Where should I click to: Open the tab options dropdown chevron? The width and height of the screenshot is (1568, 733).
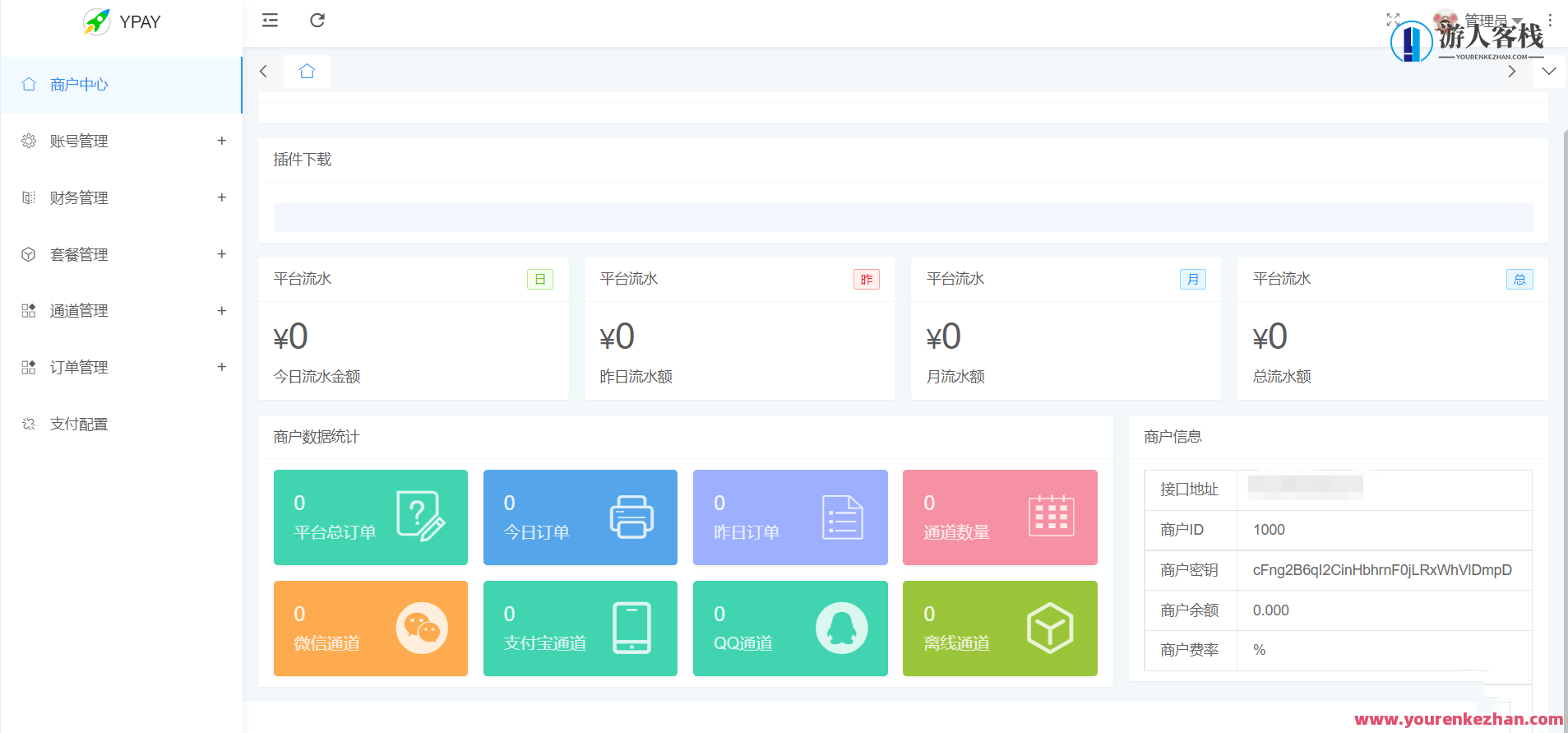1548,72
